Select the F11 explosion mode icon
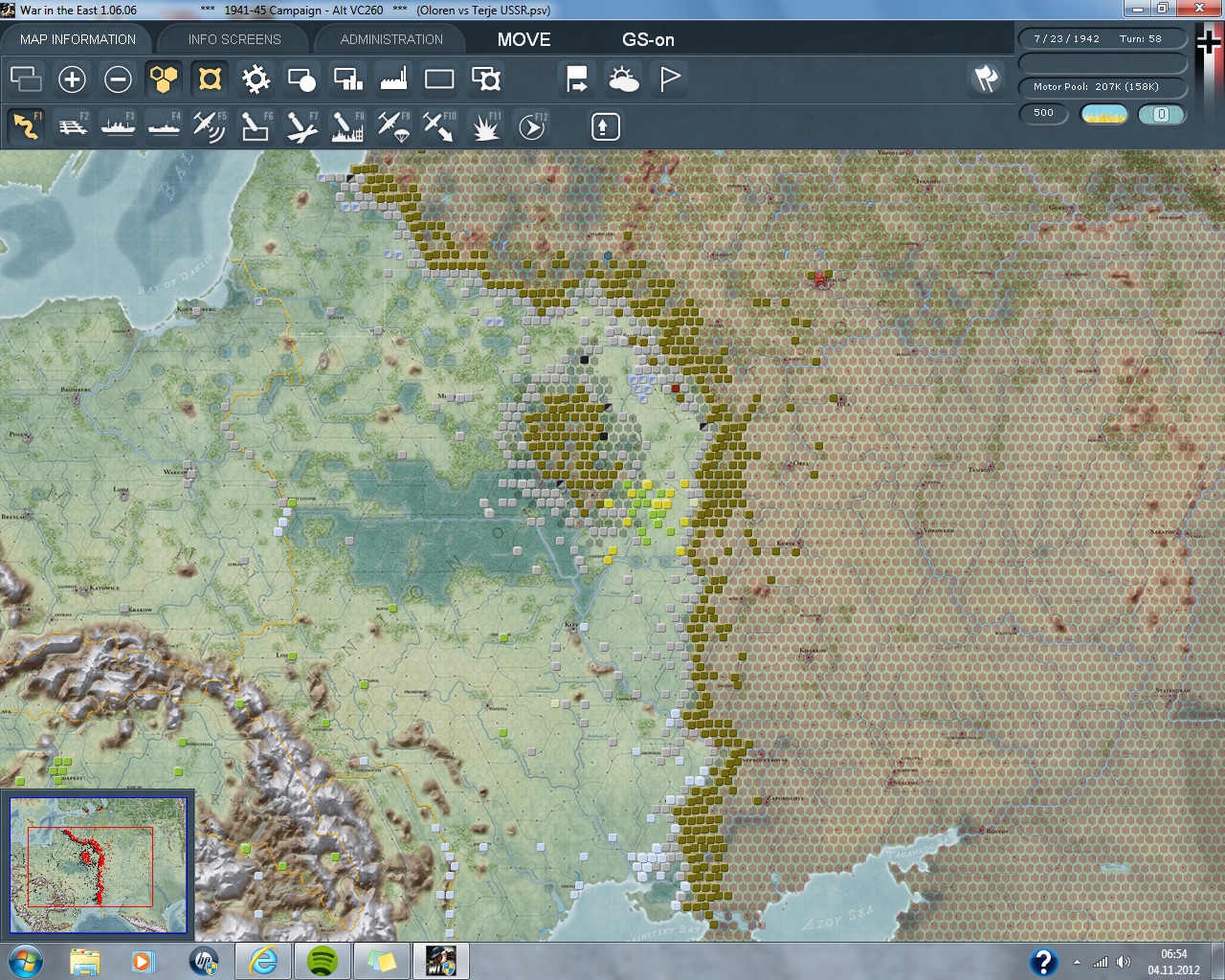The height and width of the screenshot is (980, 1225). tap(485, 126)
